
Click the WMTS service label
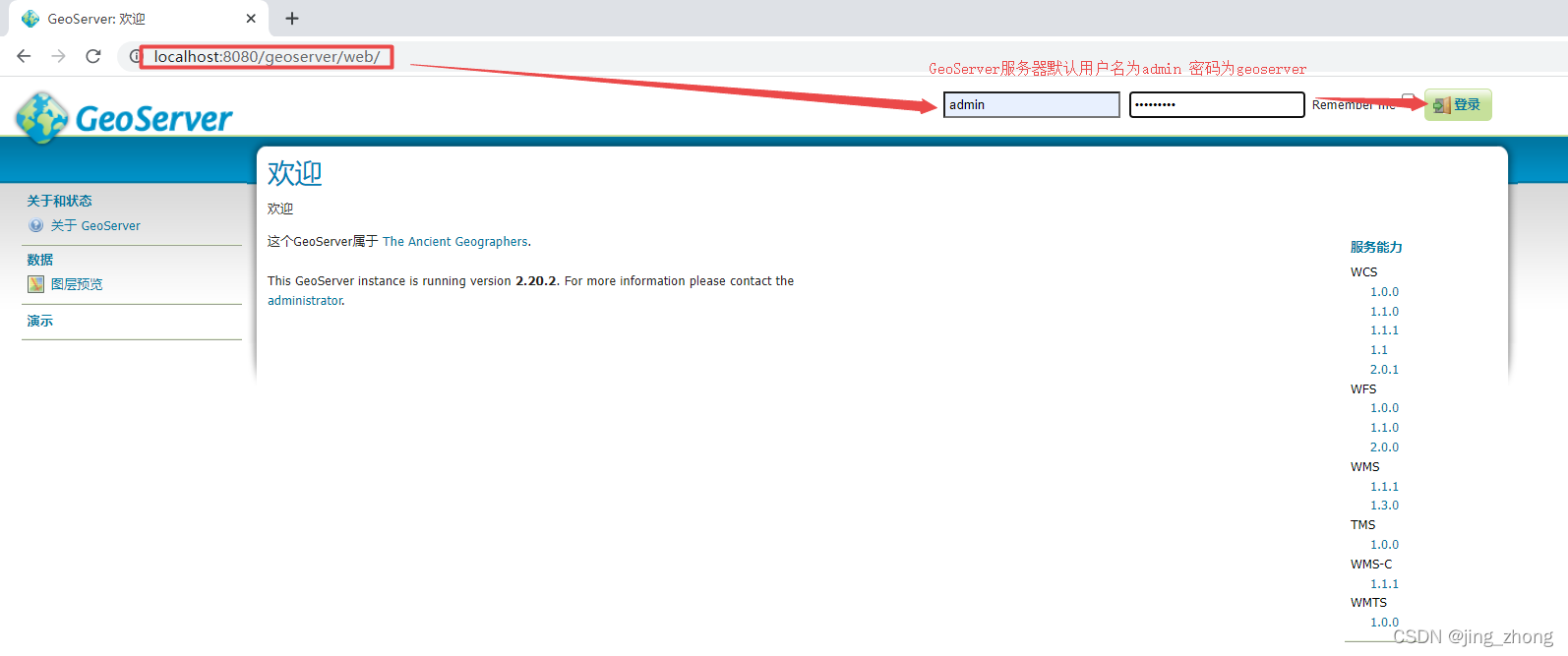(x=1368, y=603)
